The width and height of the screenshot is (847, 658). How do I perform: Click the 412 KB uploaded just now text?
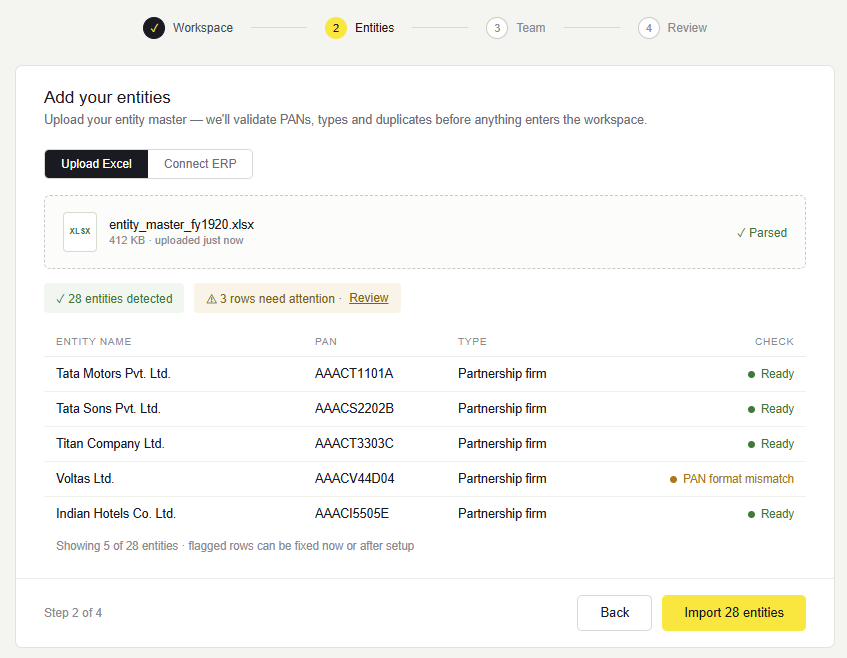(176, 240)
